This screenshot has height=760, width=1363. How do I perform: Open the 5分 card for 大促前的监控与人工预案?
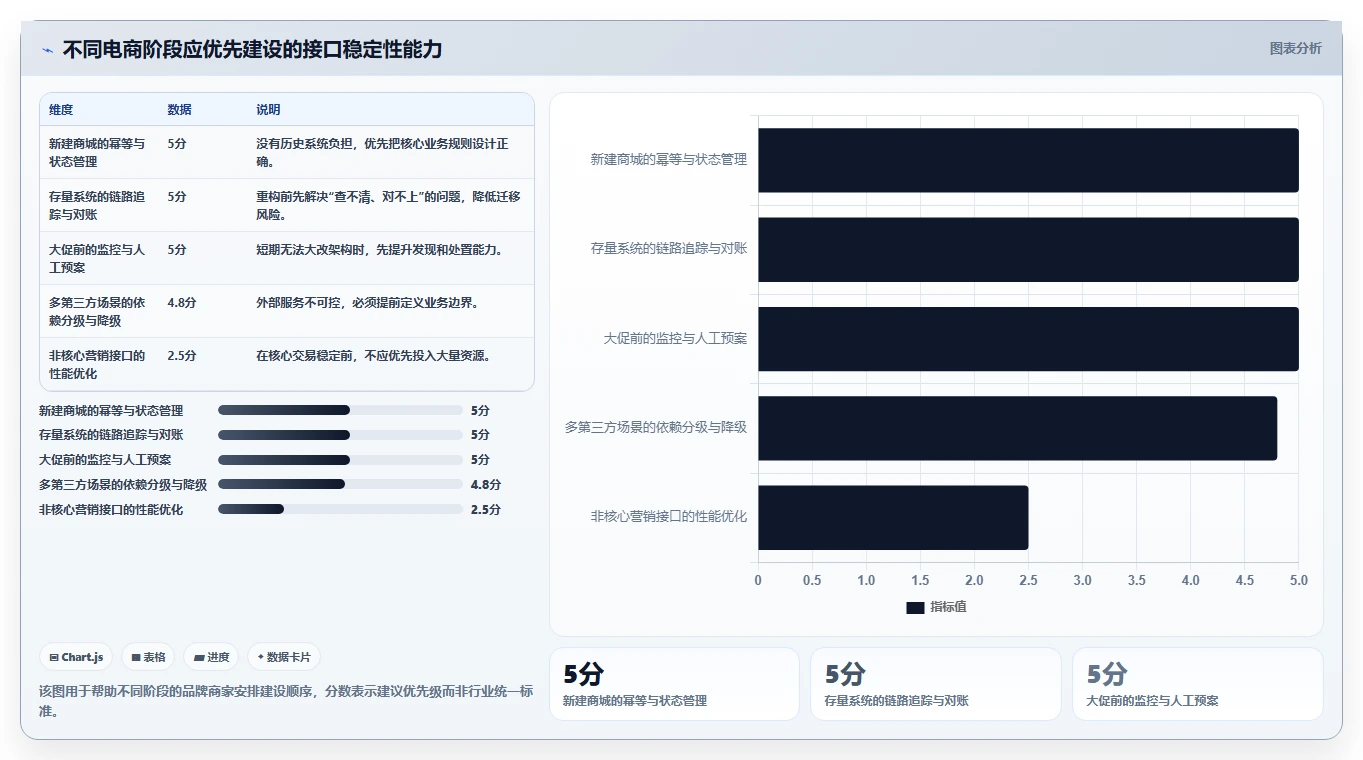[x=1198, y=684]
